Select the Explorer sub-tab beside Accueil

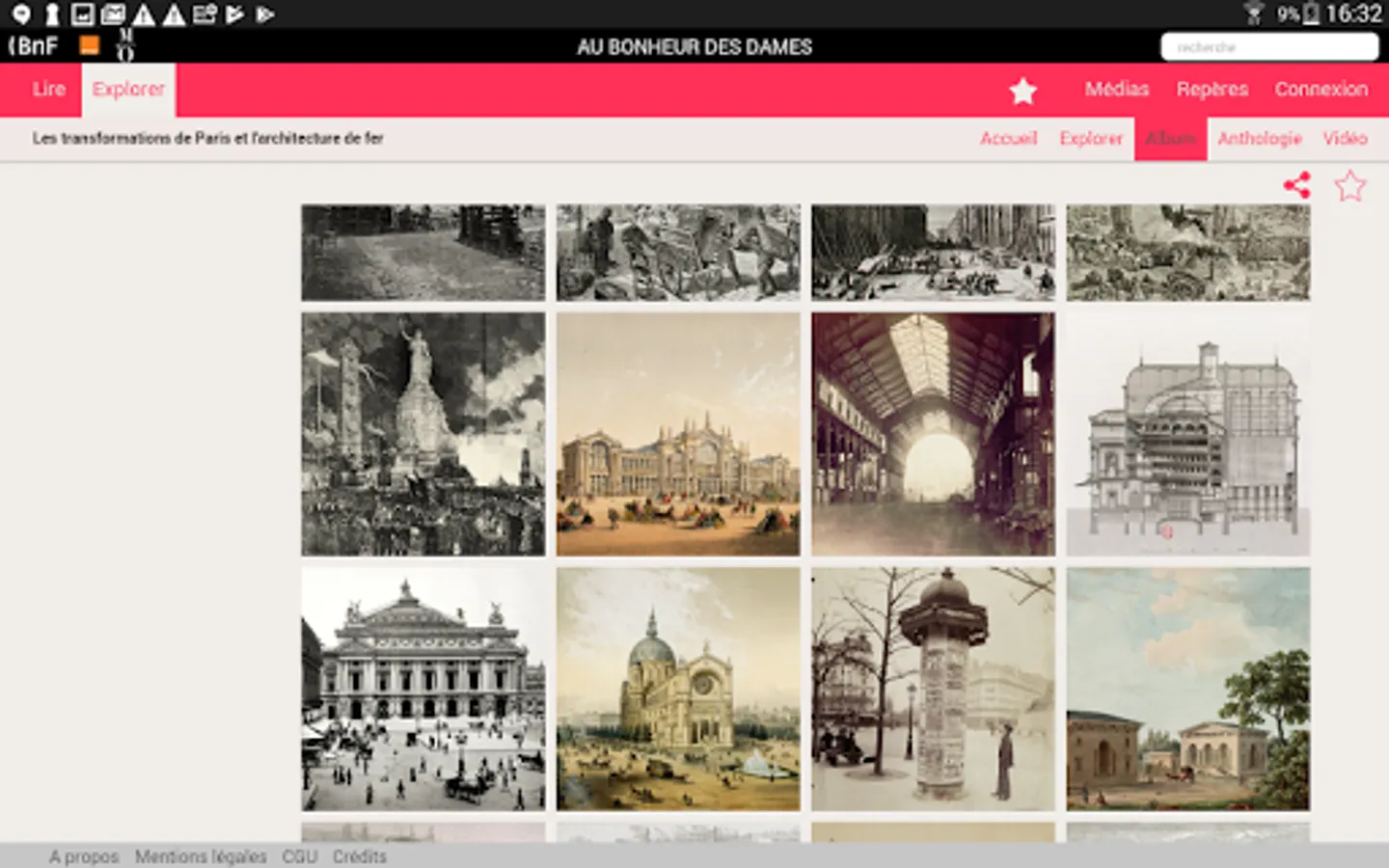point(1091,138)
